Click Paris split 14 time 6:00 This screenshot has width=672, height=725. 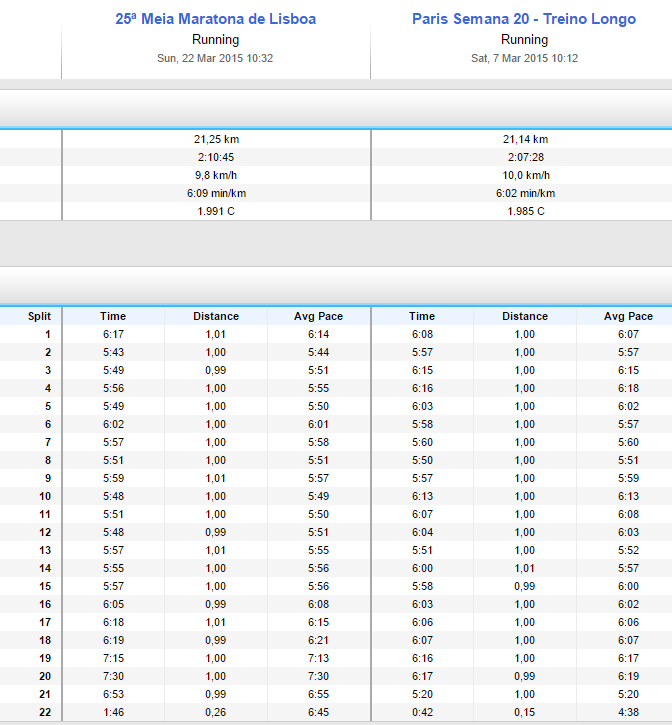click(x=422, y=568)
